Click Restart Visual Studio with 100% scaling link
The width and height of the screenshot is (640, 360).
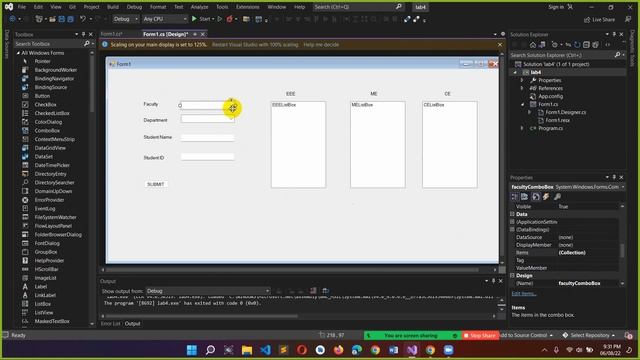(255, 44)
